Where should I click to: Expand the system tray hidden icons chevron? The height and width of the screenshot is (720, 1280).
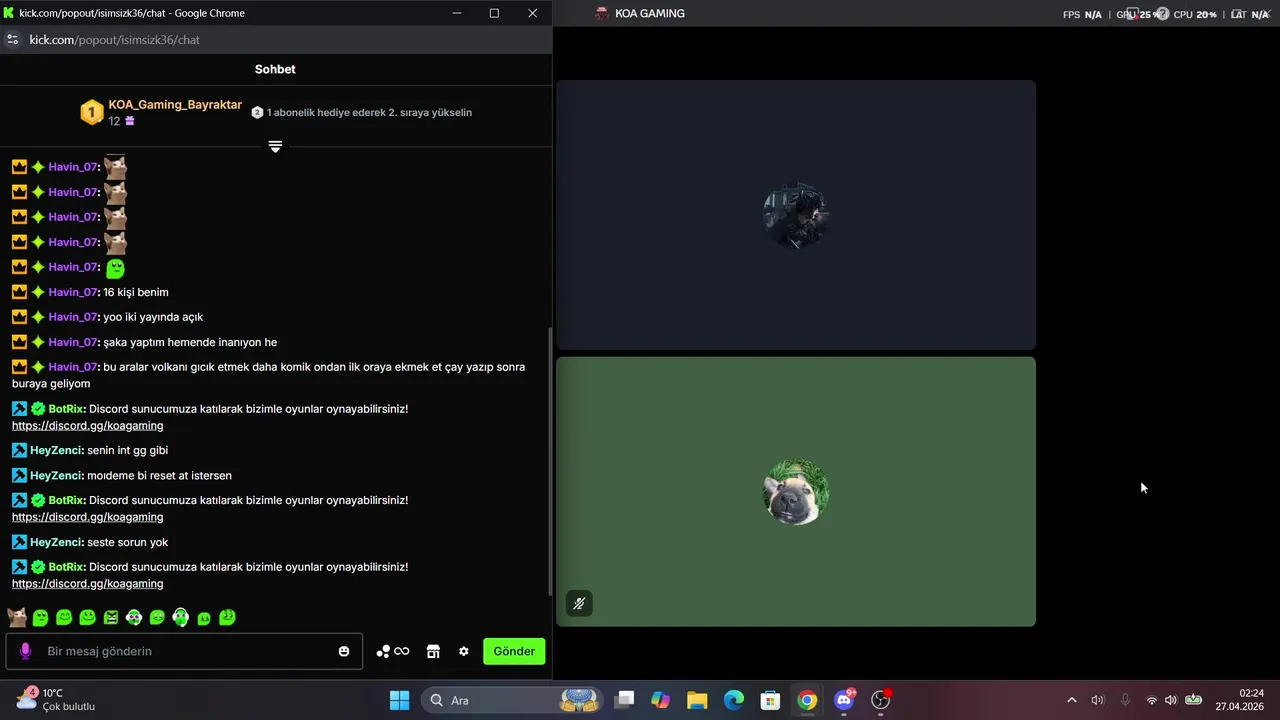(1072, 700)
